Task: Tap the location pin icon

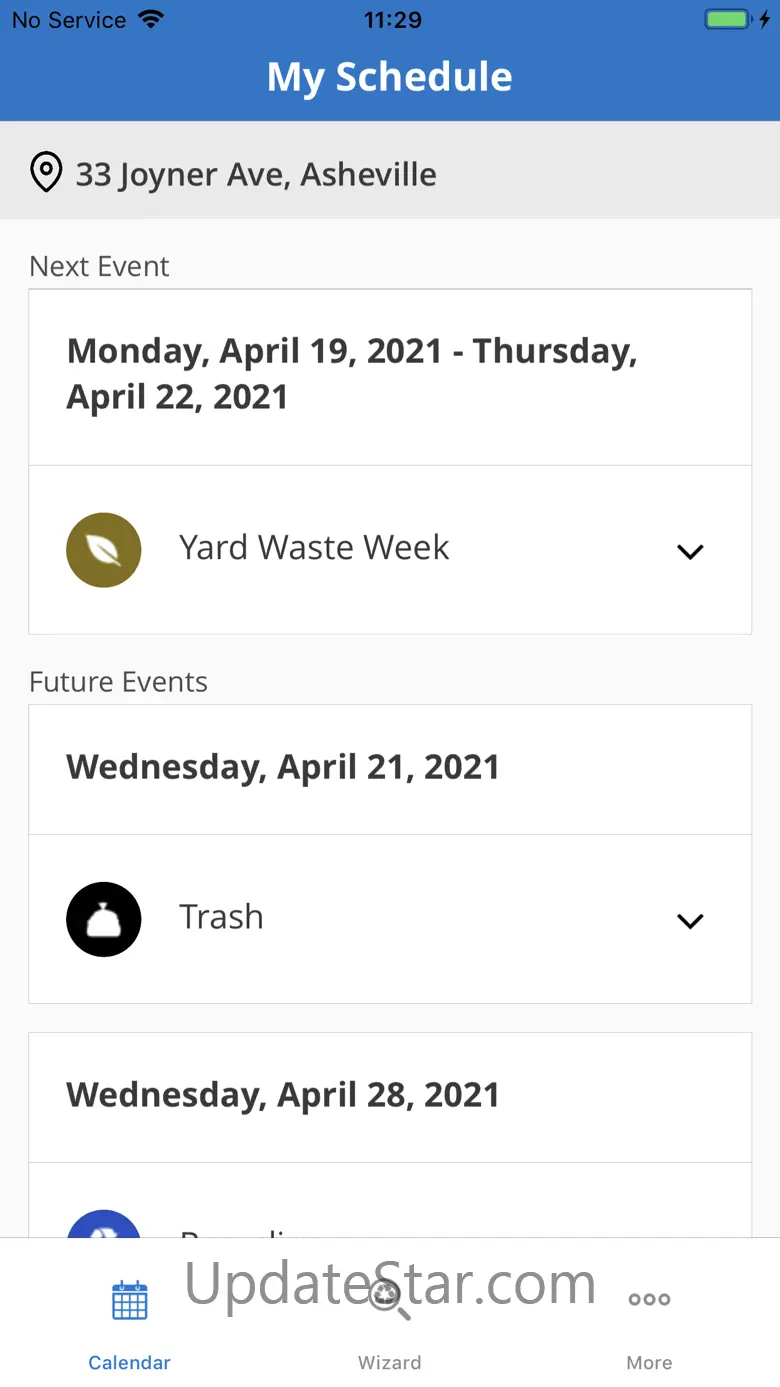Action: coord(46,173)
